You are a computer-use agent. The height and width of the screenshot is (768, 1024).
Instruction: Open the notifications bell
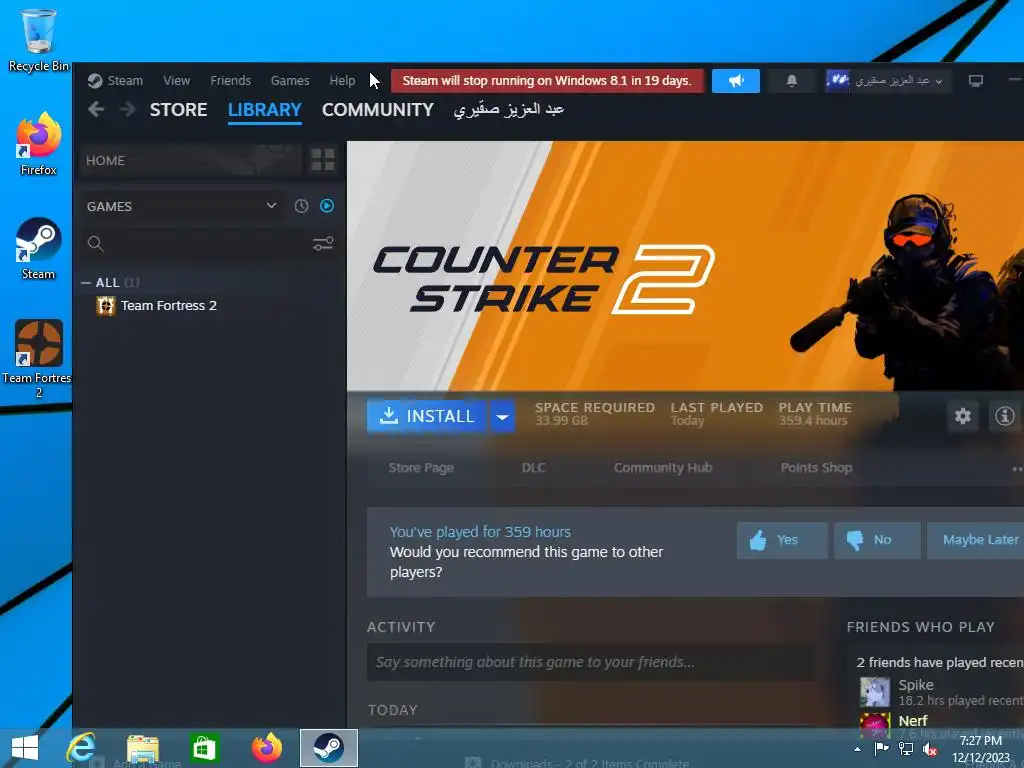tap(792, 81)
